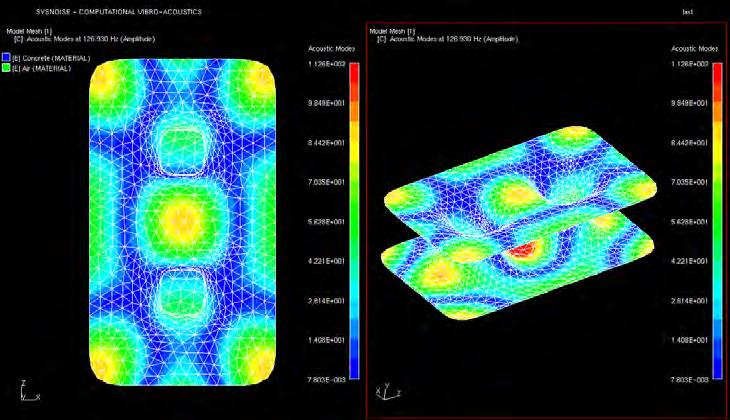Click the green Air material swatch
730x420 pixels.
[6, 68]
